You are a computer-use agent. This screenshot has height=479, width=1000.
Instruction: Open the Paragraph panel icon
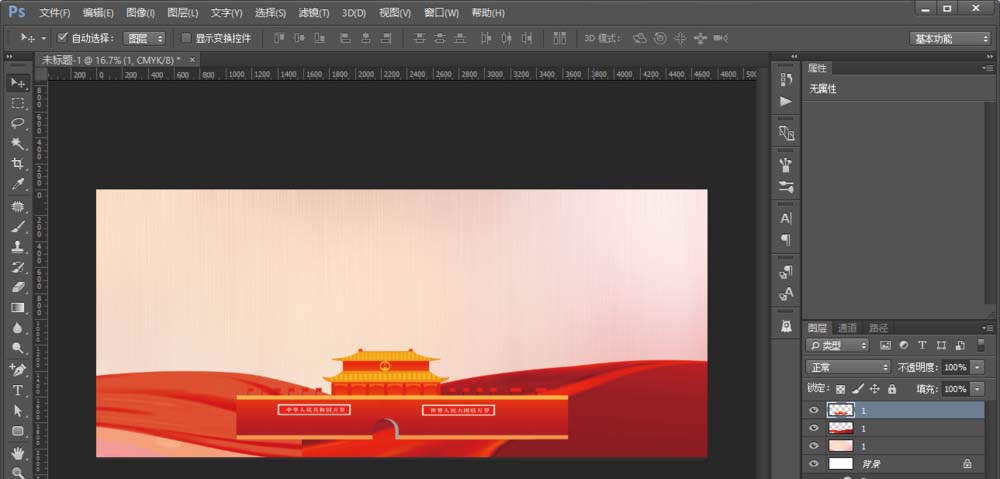tap(786, 240)
